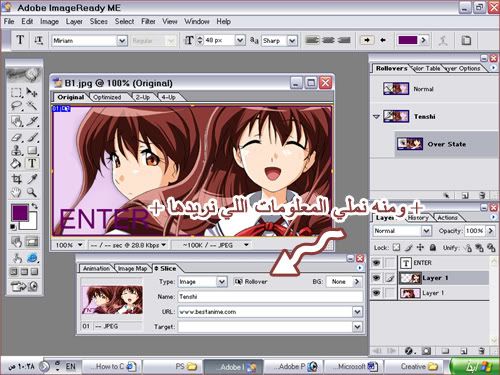Preview in browser icon in toolbox
This screenshot has height=375, width=500.
pyautogui.click(x=32, y=258)
